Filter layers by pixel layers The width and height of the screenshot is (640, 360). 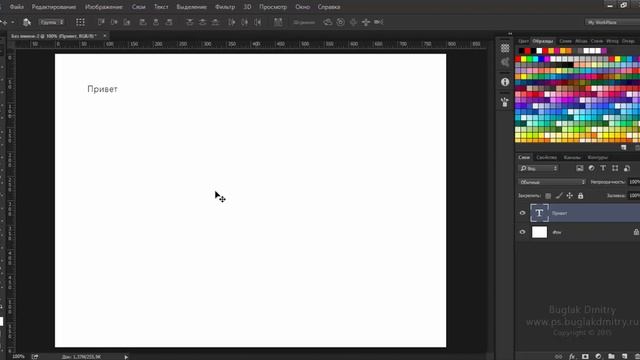[x=580, y=168]
